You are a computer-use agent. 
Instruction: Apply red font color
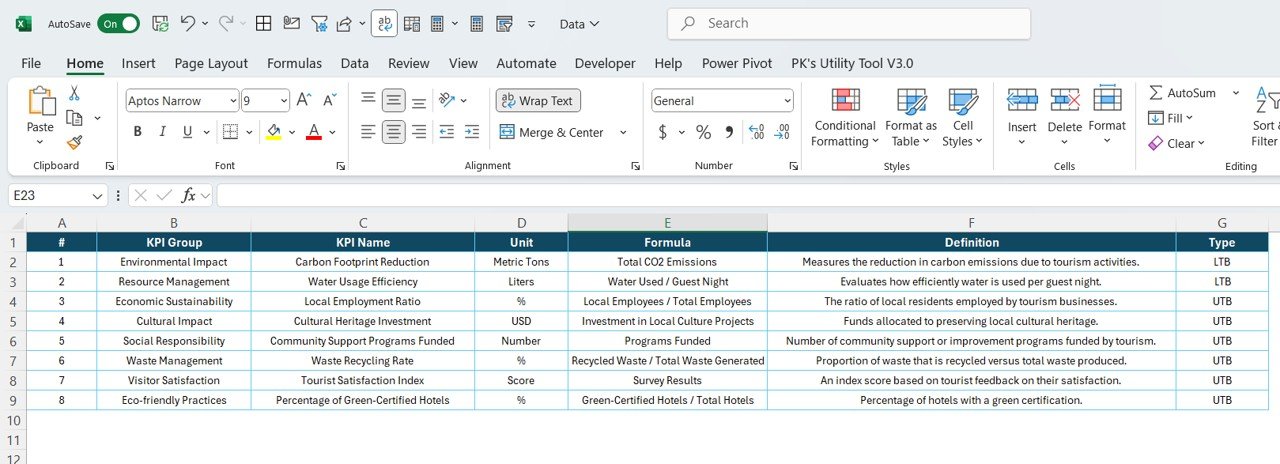click(x=313, y=132)
